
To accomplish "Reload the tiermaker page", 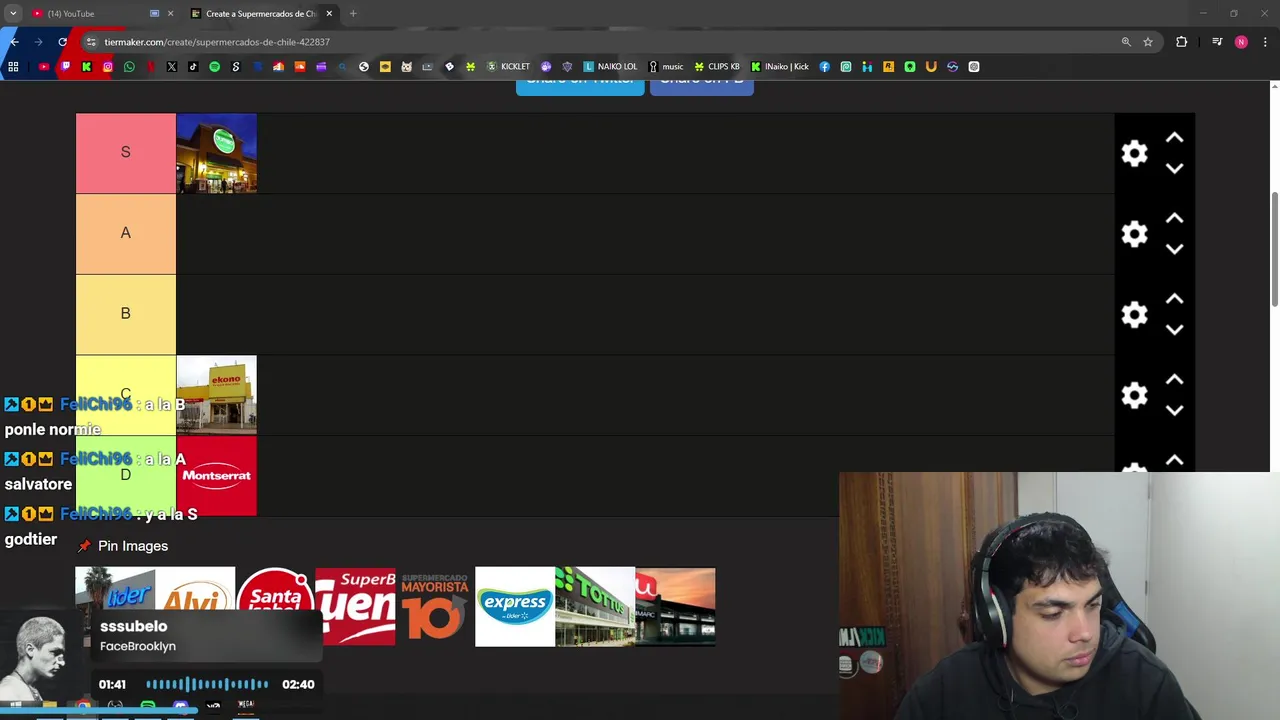I will click(x=62, y=42).
